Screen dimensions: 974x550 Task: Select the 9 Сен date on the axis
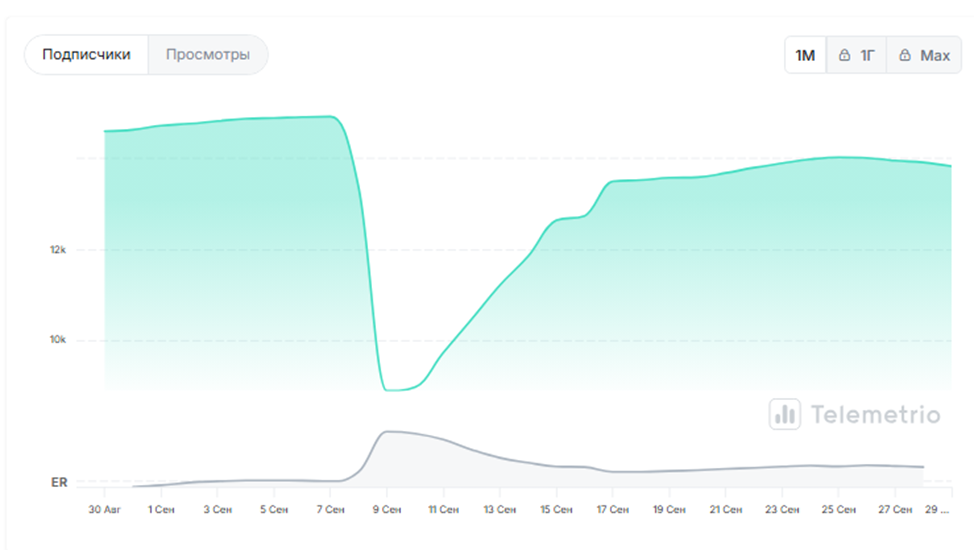click(x=387, y=509)
